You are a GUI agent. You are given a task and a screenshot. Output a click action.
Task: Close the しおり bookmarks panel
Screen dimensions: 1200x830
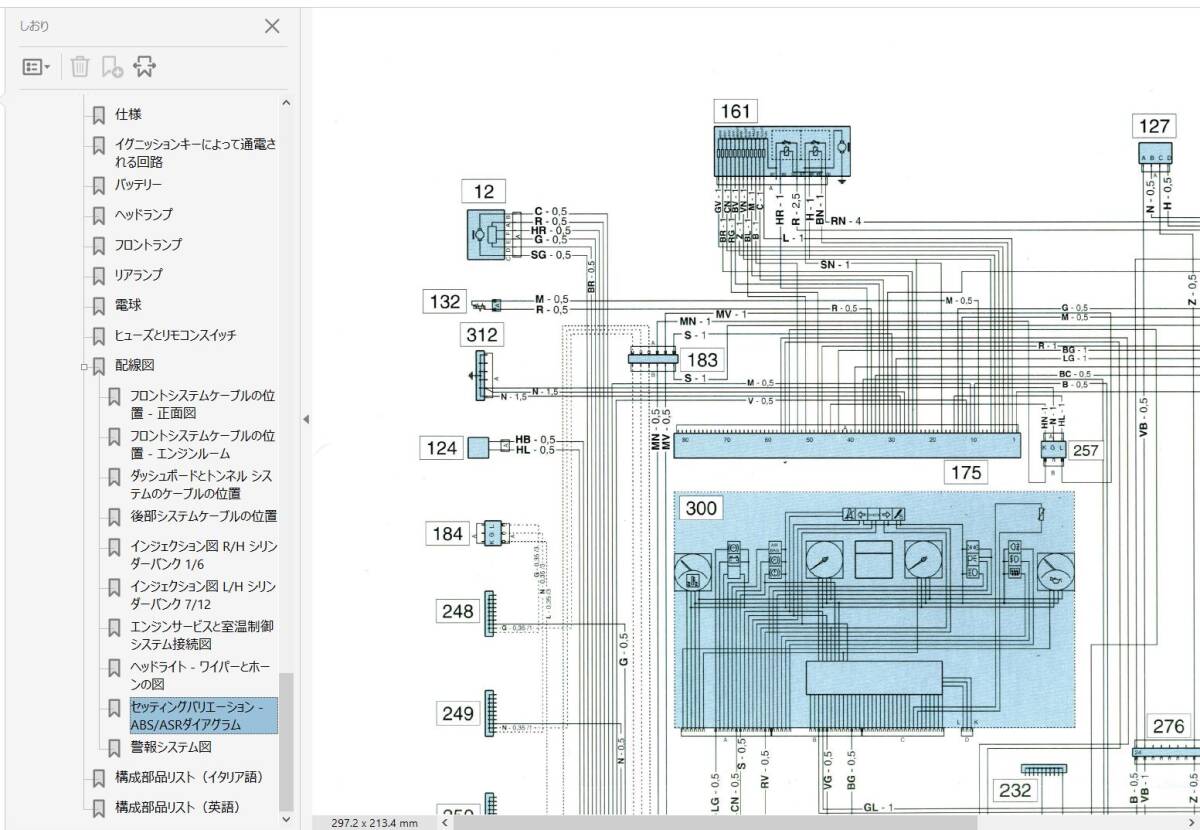pyautogui.click(x=272, y=26)
